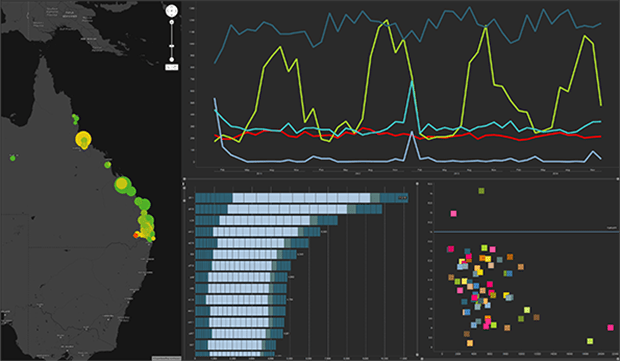Screen dimensions: 620x361
Task: Click the left handle of the scatter plot's horizontal range slider
Action: point(422,359)
